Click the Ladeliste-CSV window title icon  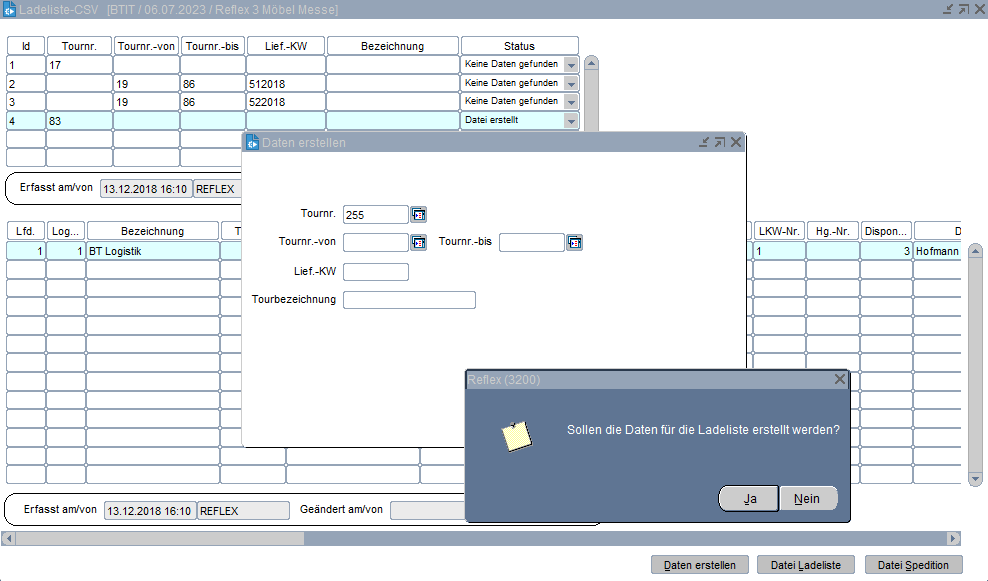10,9
